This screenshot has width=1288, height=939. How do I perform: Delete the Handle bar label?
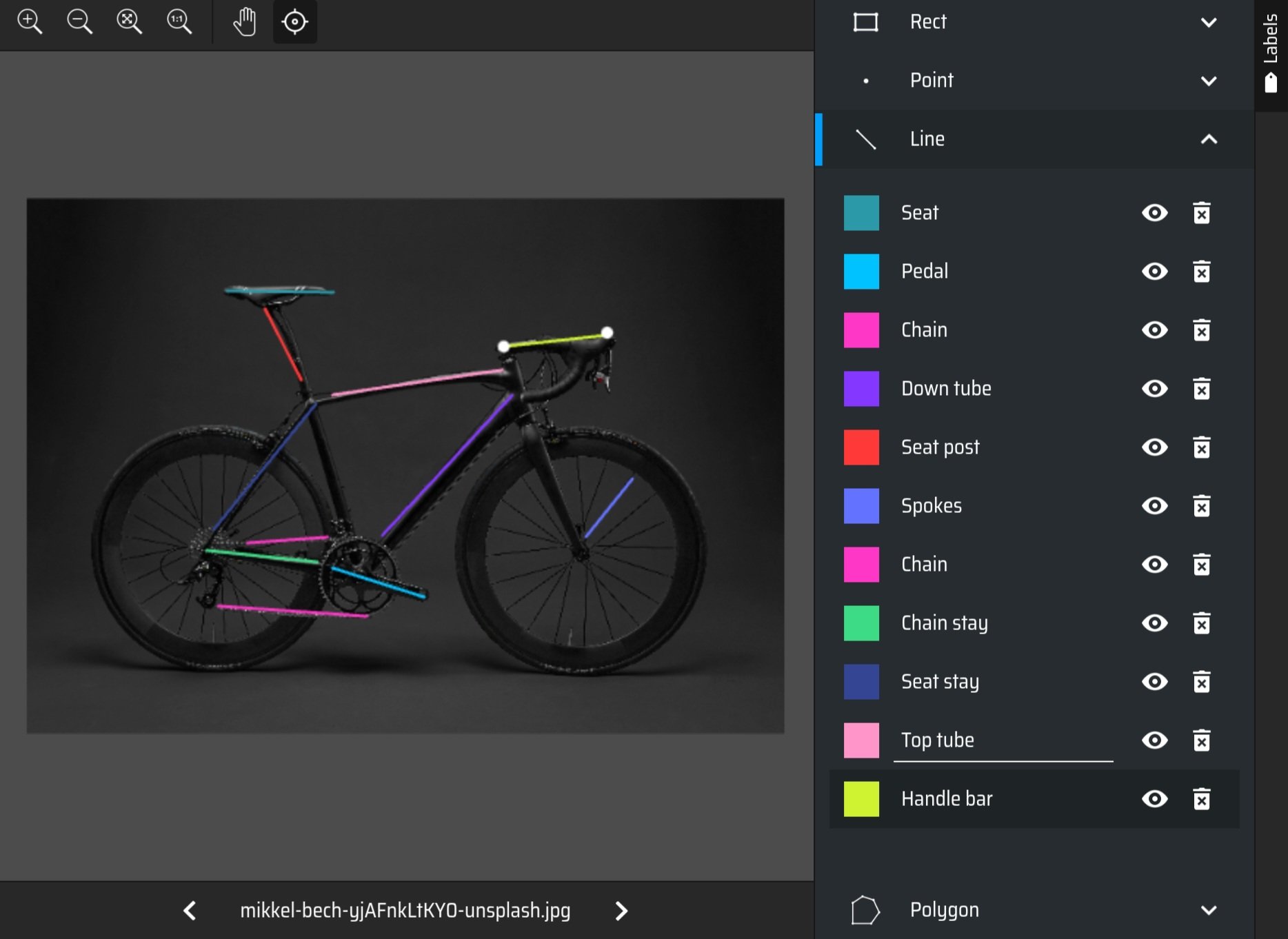click(1201, 799)
